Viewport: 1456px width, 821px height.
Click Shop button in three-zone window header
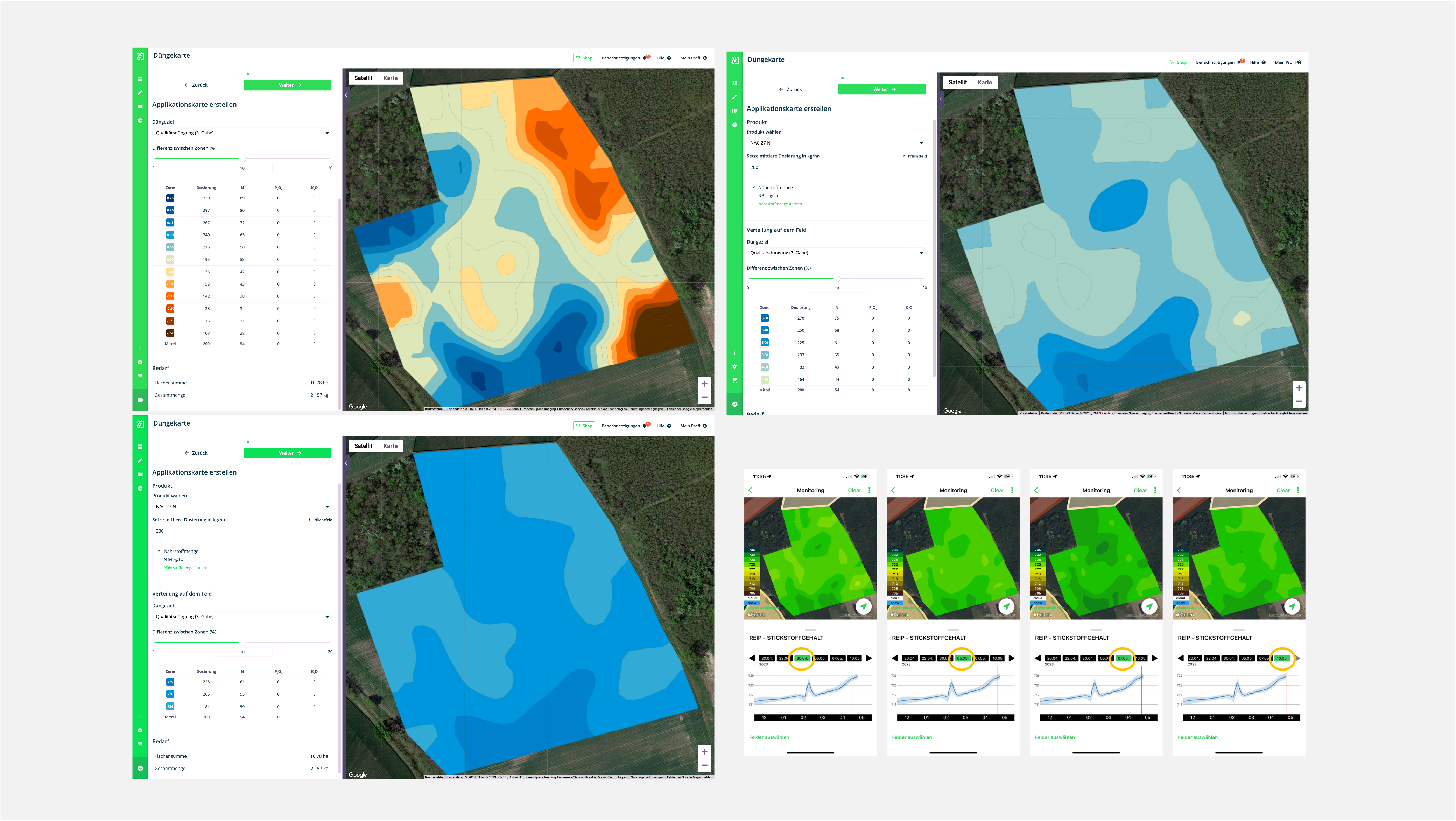click(584, 426)
